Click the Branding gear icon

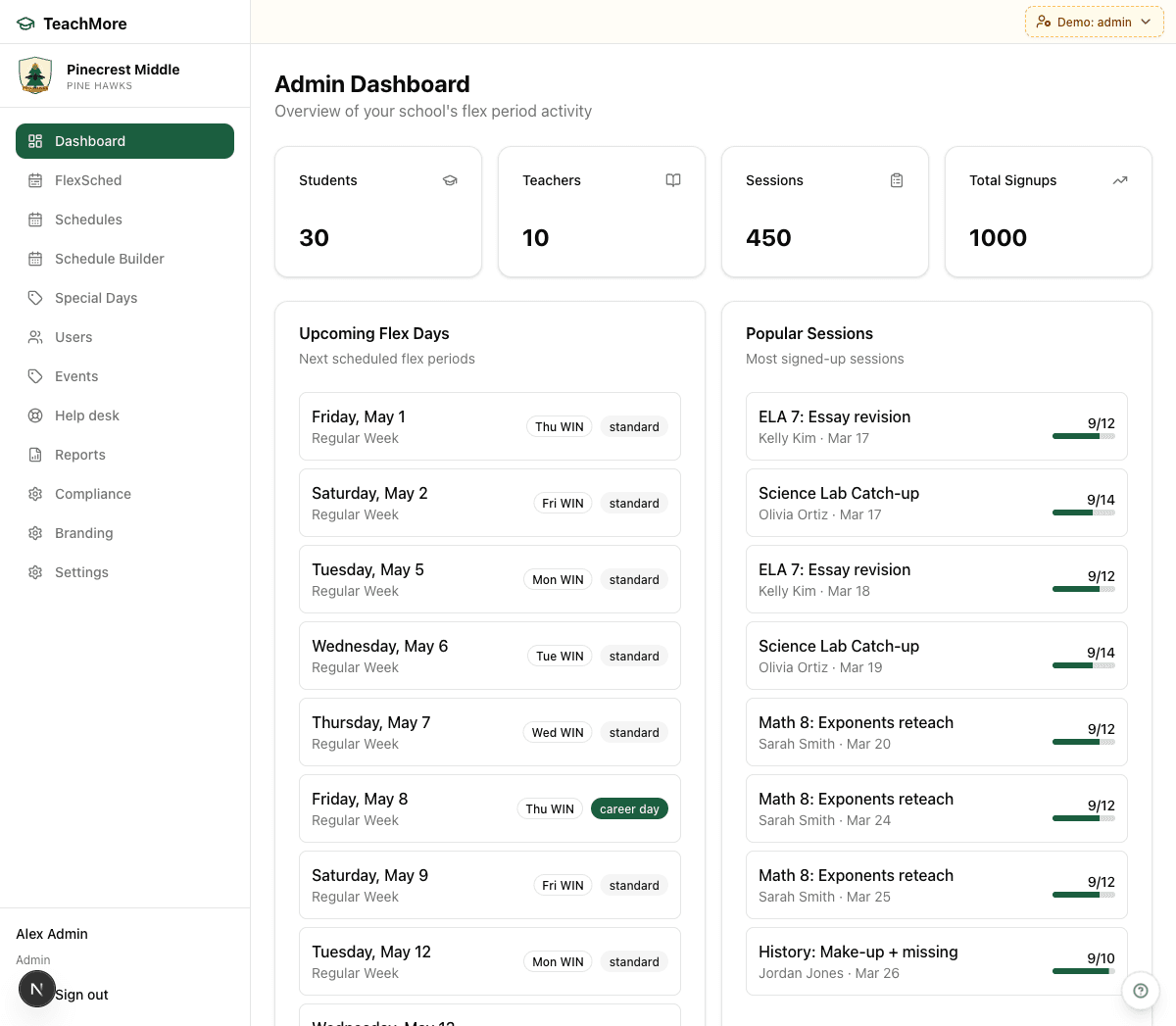pos(35,533)
